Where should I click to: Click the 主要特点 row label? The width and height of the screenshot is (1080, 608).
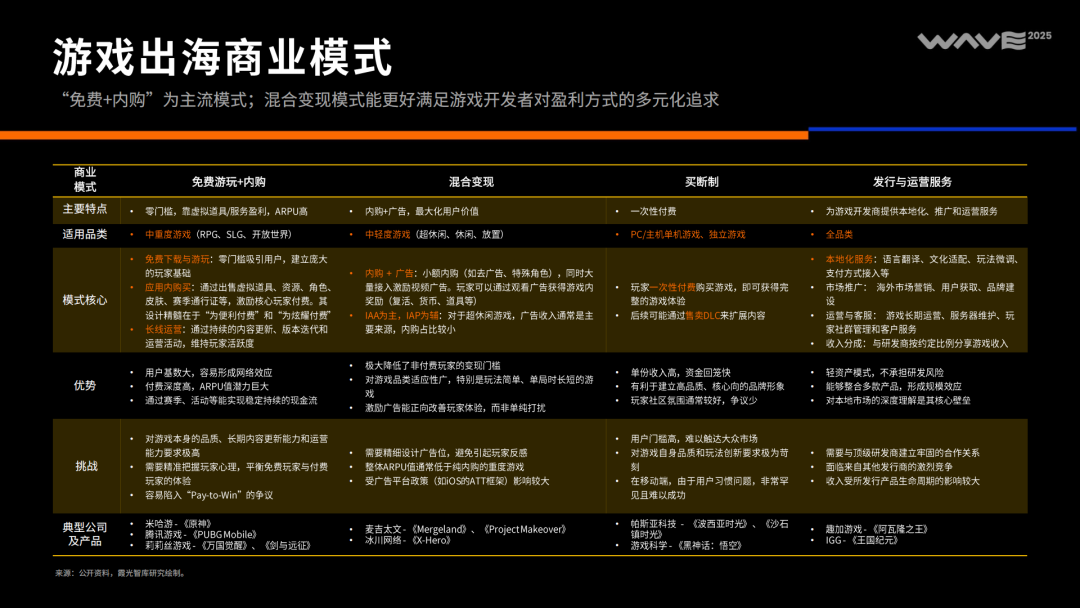point(84,211)
